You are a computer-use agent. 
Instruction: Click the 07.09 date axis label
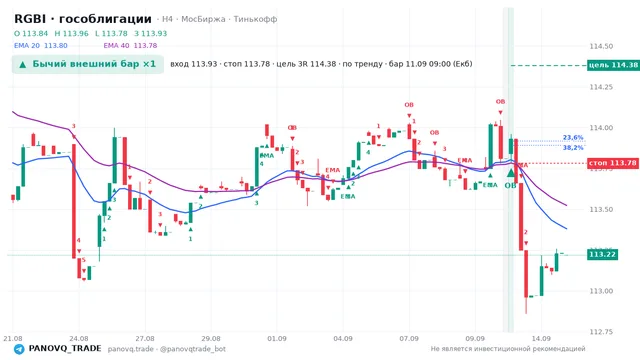click(x=409, y=339)
